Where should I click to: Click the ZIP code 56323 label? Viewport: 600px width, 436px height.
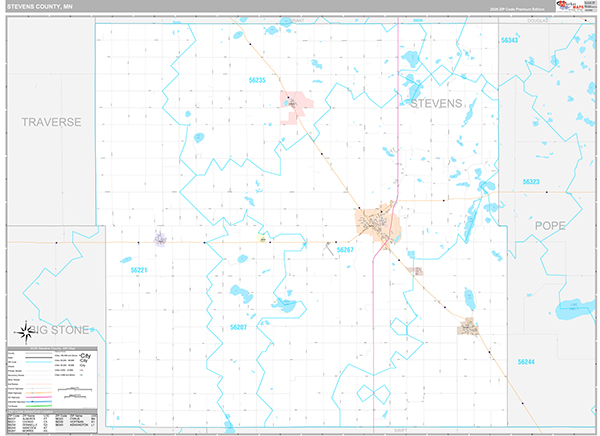pyautogui.click(x=530, y=182)
